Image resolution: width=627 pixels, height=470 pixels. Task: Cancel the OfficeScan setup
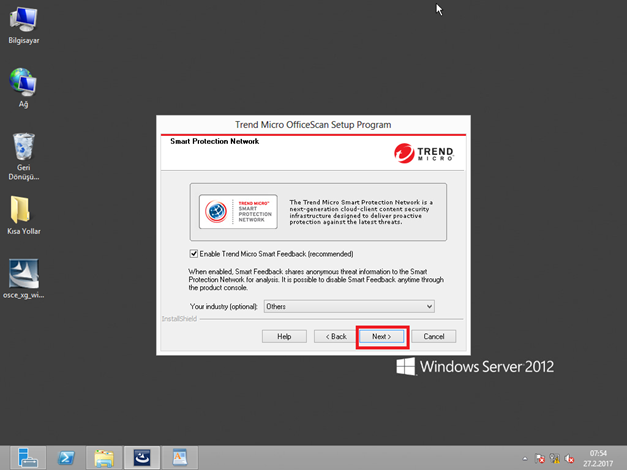[x=434, y=336]
